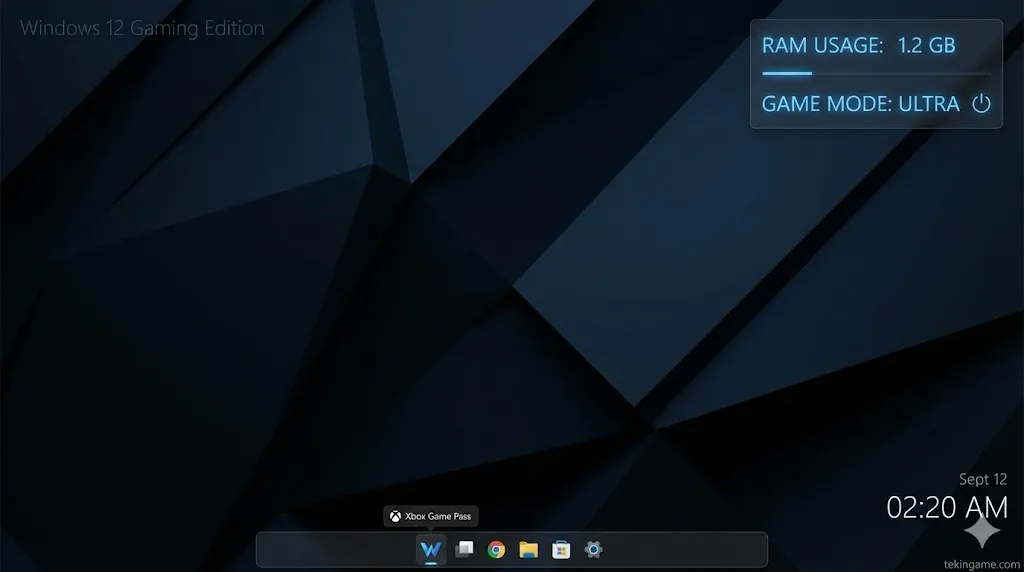Viewport: 1024px width, 572px height.
Task: Open the clock showing 02:20 AM
Action: click(946, 507)
